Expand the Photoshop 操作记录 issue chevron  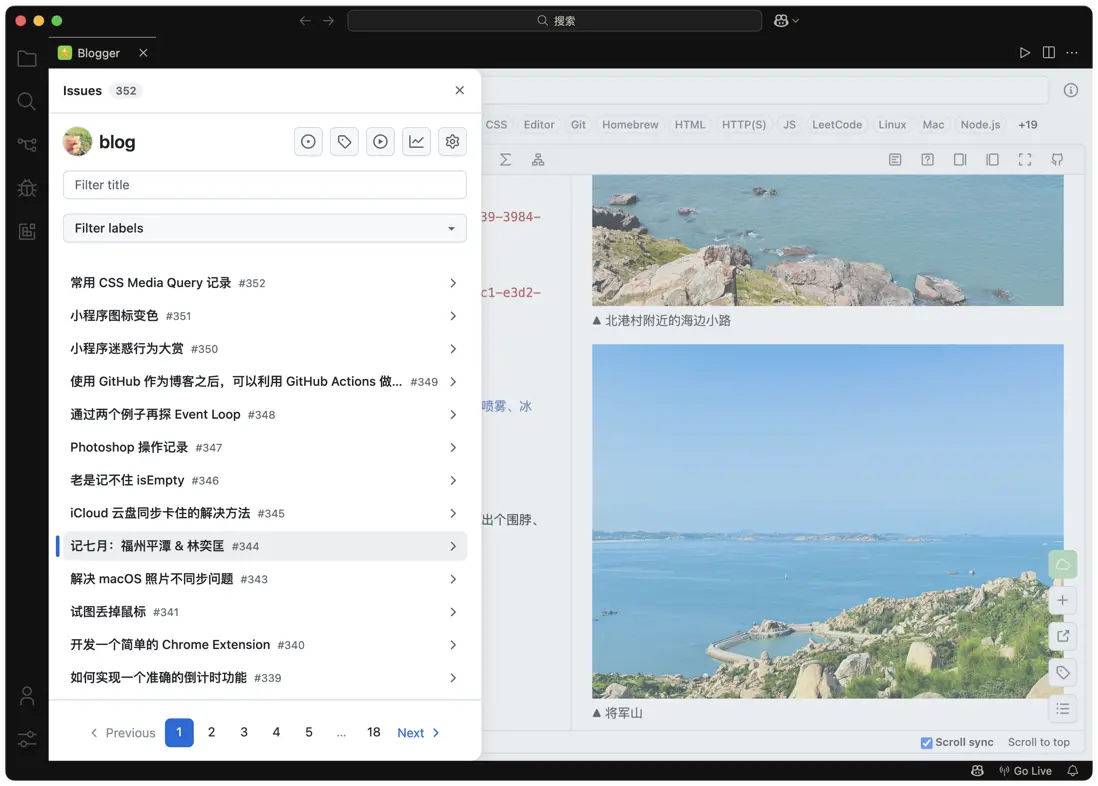click(453, 448)
